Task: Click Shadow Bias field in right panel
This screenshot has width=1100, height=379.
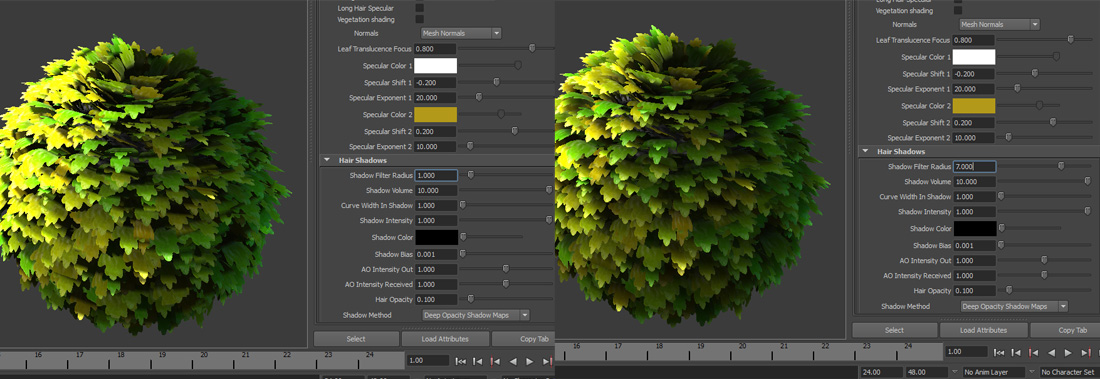Action: click(974, 246)
